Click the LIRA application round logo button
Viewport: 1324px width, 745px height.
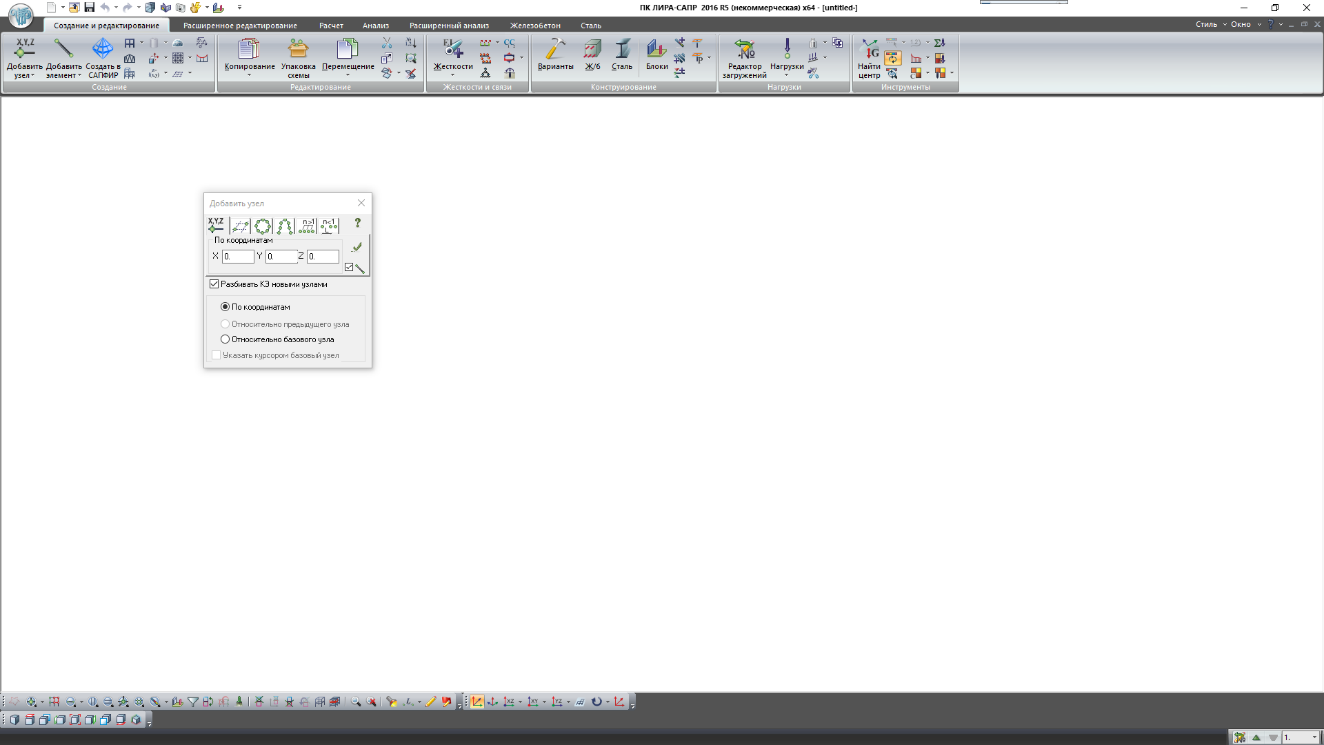[20, 17]
